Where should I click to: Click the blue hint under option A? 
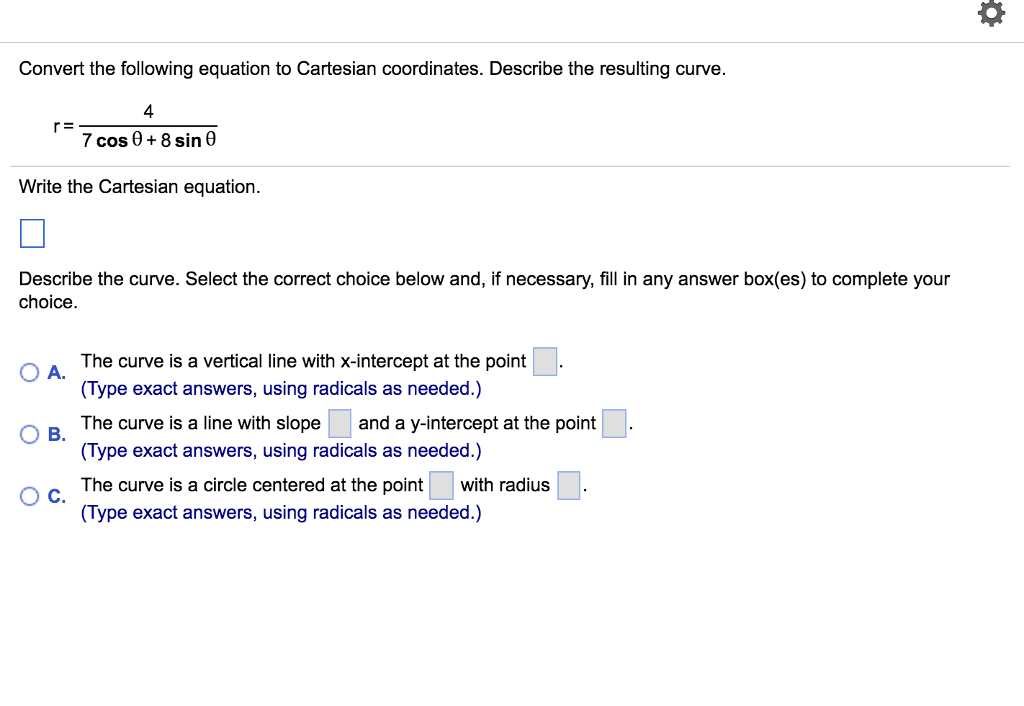281,389
